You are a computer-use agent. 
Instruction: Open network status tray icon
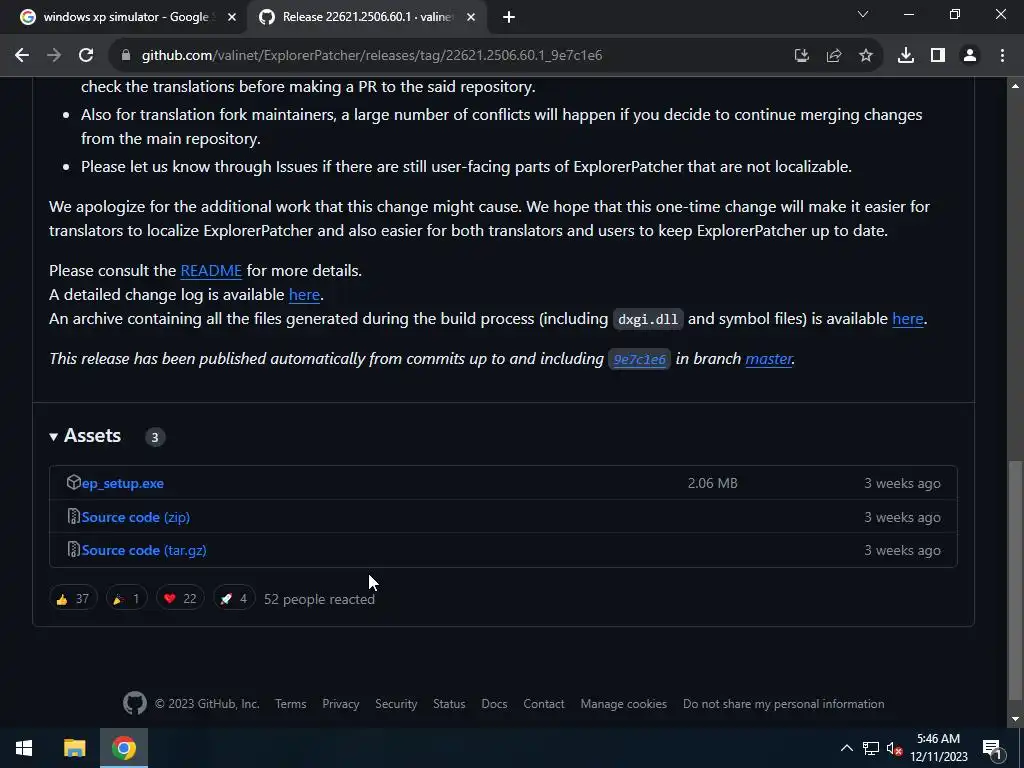871,748
